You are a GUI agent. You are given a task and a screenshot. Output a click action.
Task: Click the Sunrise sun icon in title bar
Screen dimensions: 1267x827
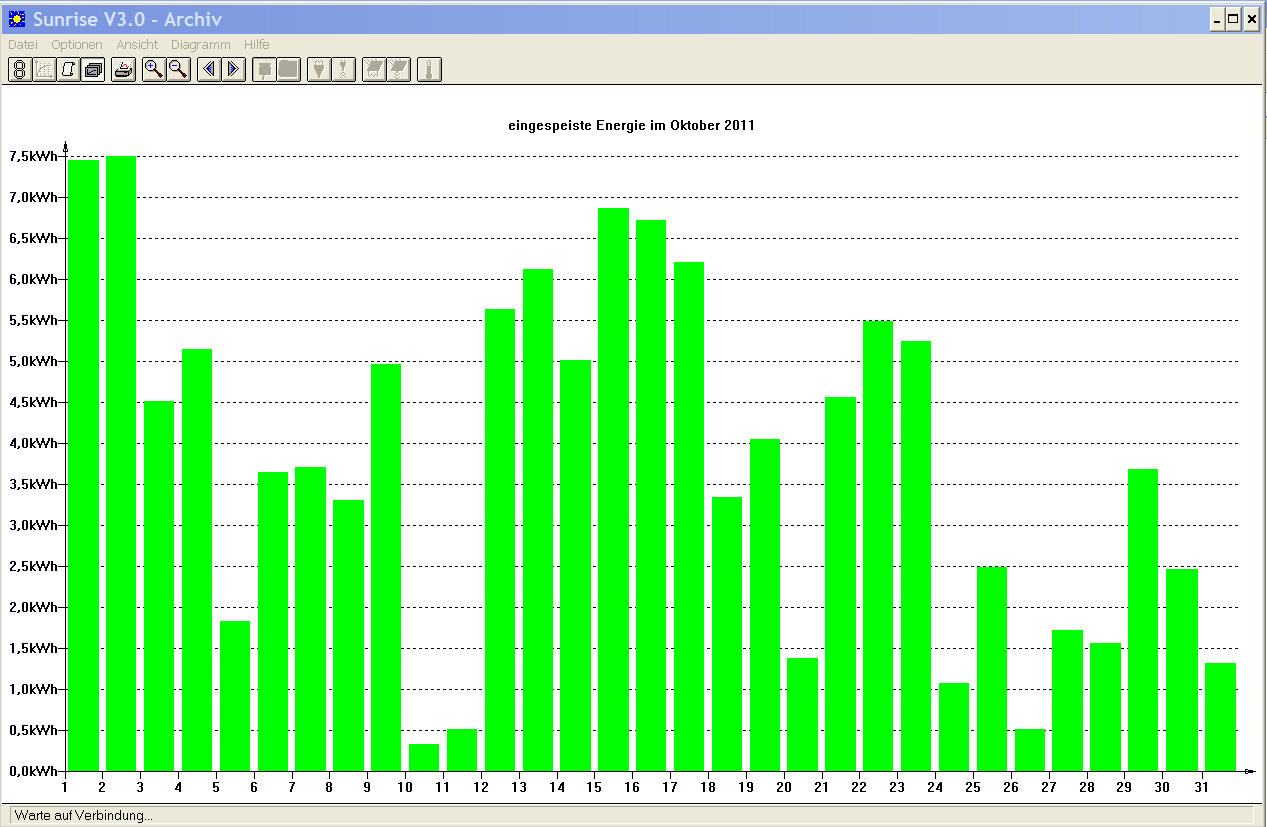tap(17, 18)
